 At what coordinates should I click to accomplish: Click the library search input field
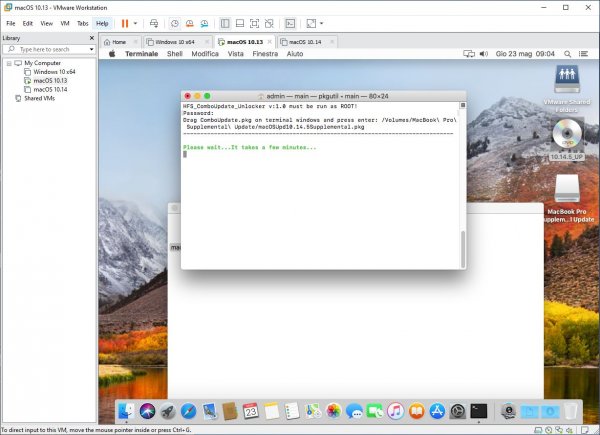48,48
